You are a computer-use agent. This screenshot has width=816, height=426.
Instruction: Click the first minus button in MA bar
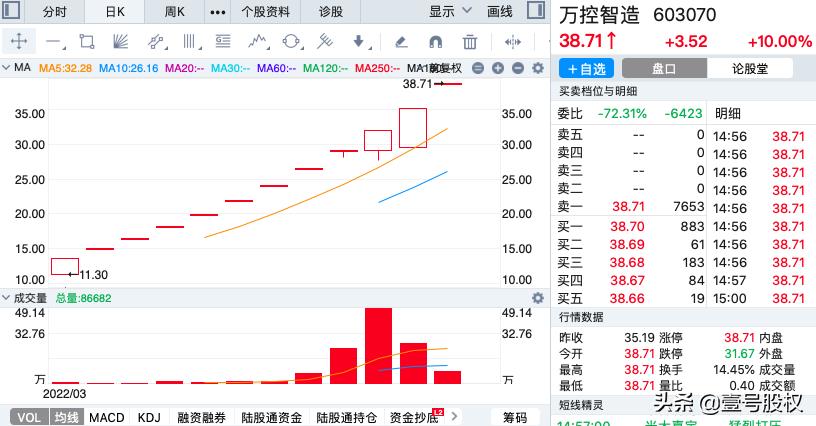(x=478, y=68)
